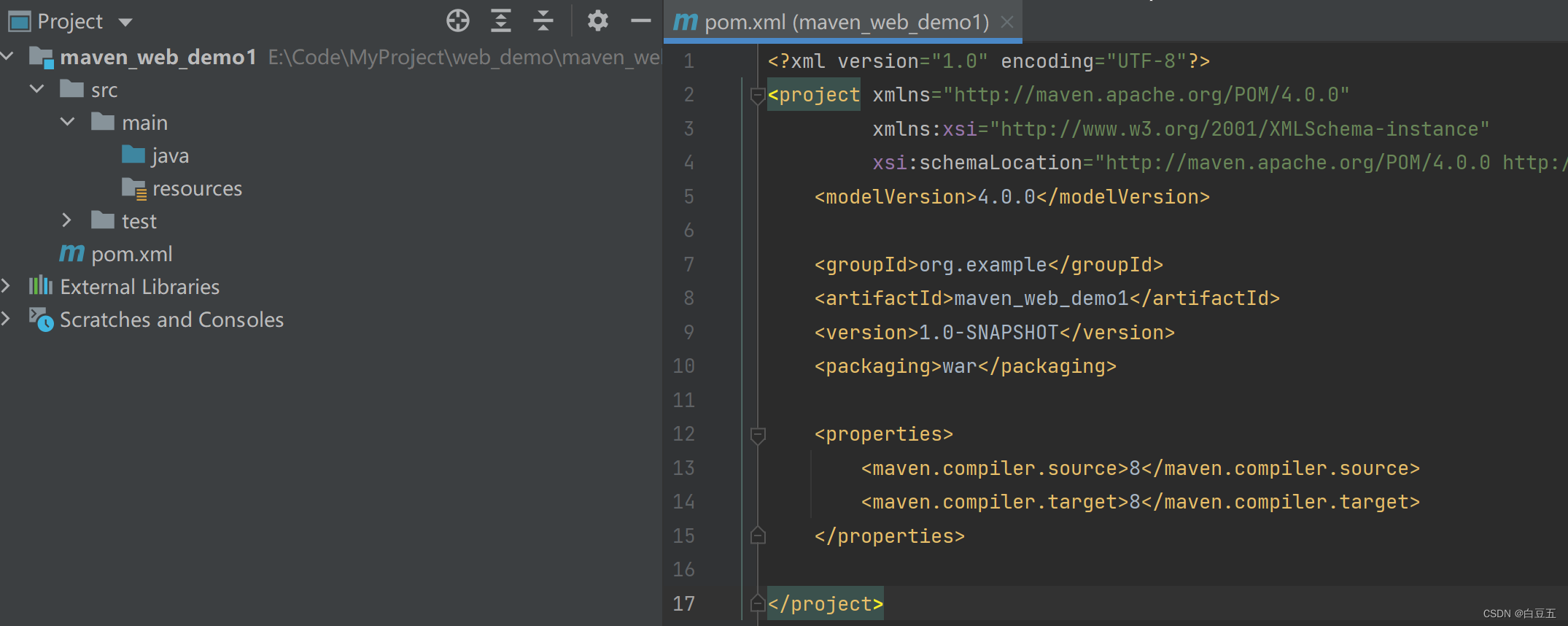The width and height of the screenshot is (1568, 626).
Task: Collapse the src folder node
Action: (x=37, y=89)
